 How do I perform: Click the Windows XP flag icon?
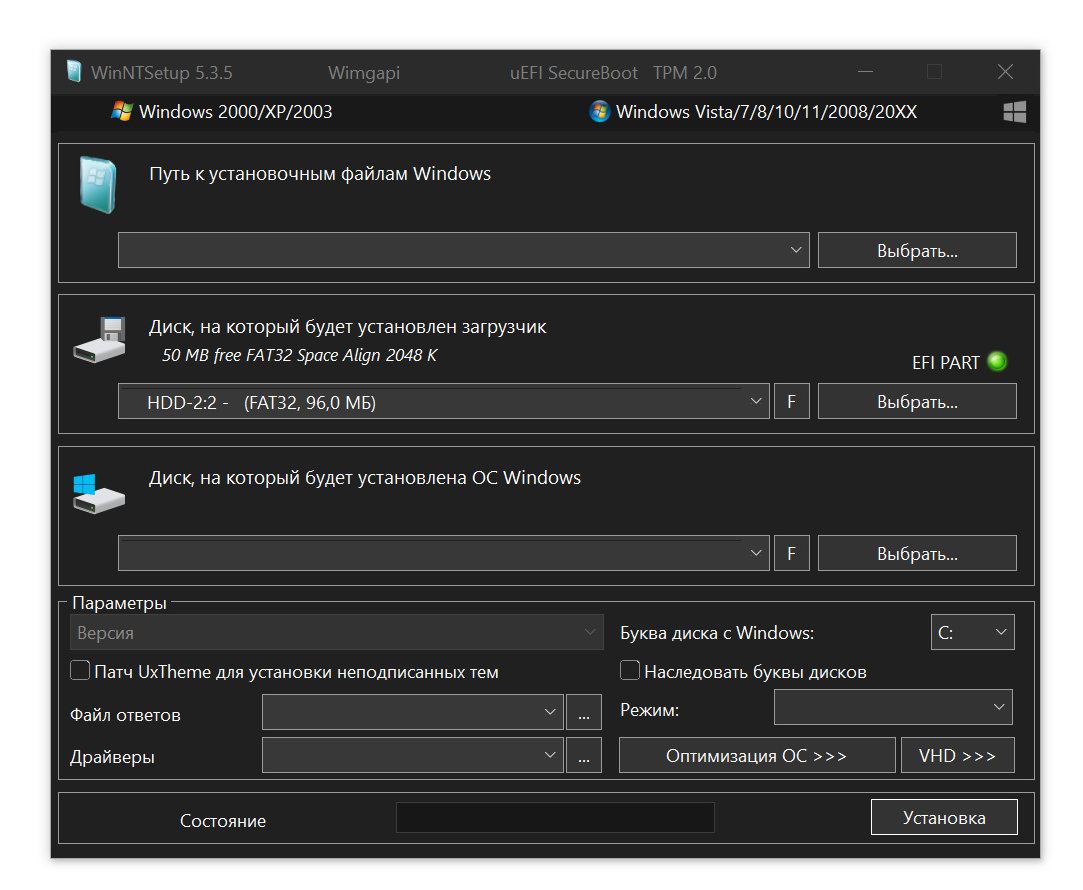click(x=122, y=111)
